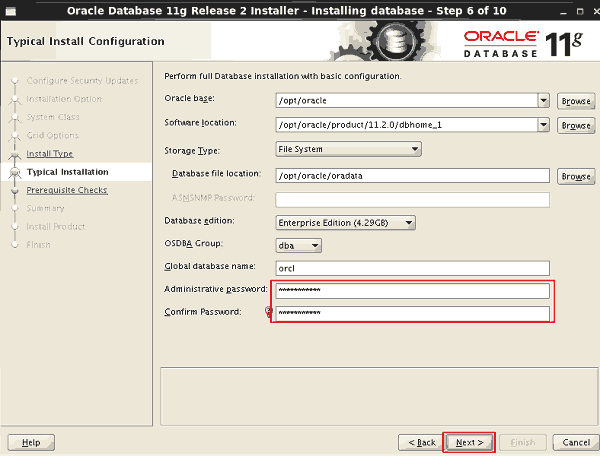The image size is (600, 456).
Task: Browse for Database file location
Action: [x=576, y=176]
